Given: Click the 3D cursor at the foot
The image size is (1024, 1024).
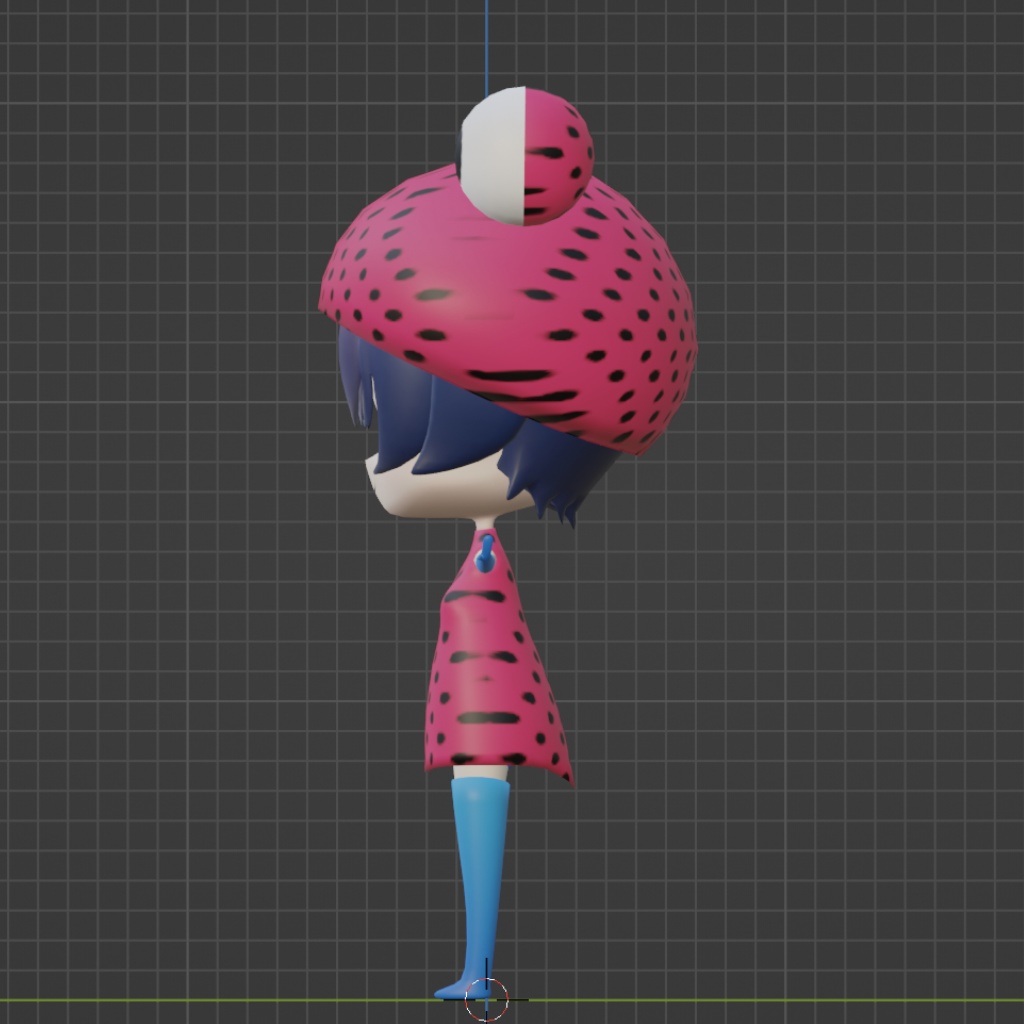Looking at the screenshot, I should click(487, 999).
